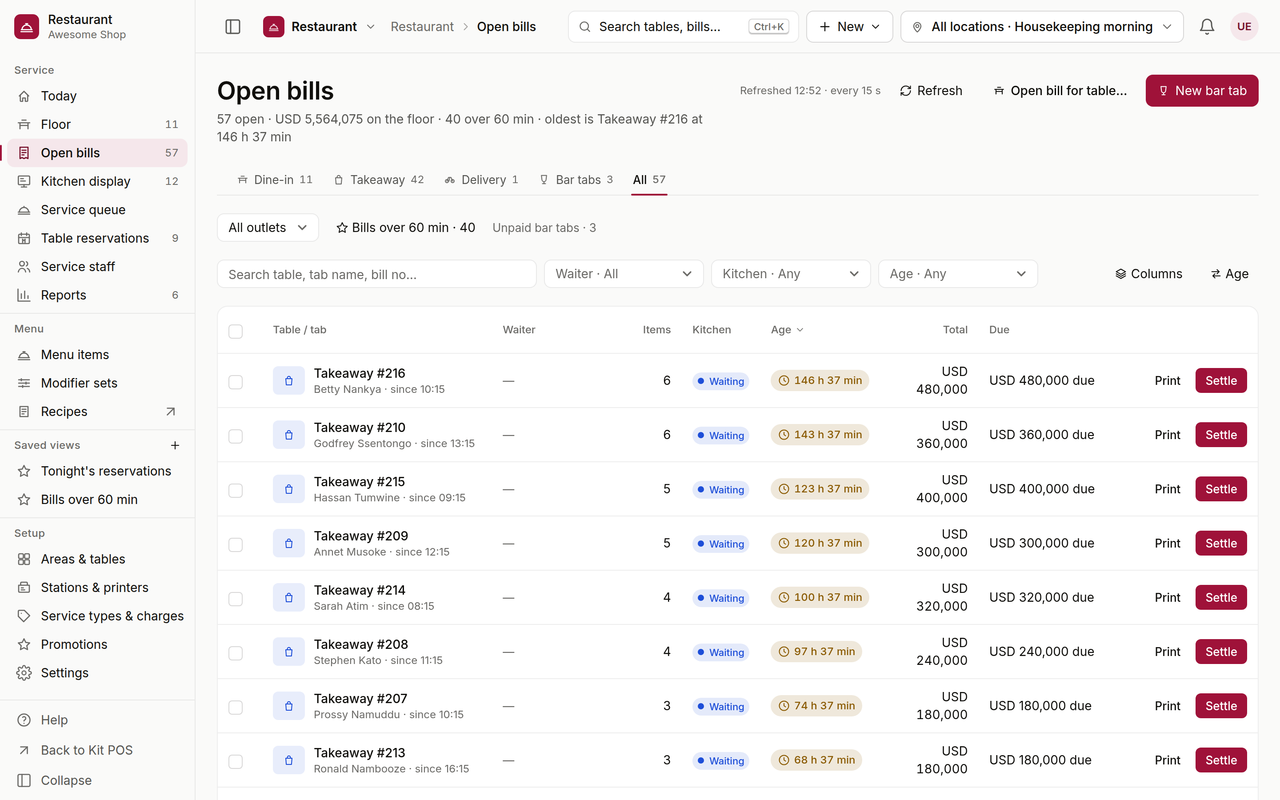Open the notifications bell
1280x800 pixels.
coord(1207,27)
